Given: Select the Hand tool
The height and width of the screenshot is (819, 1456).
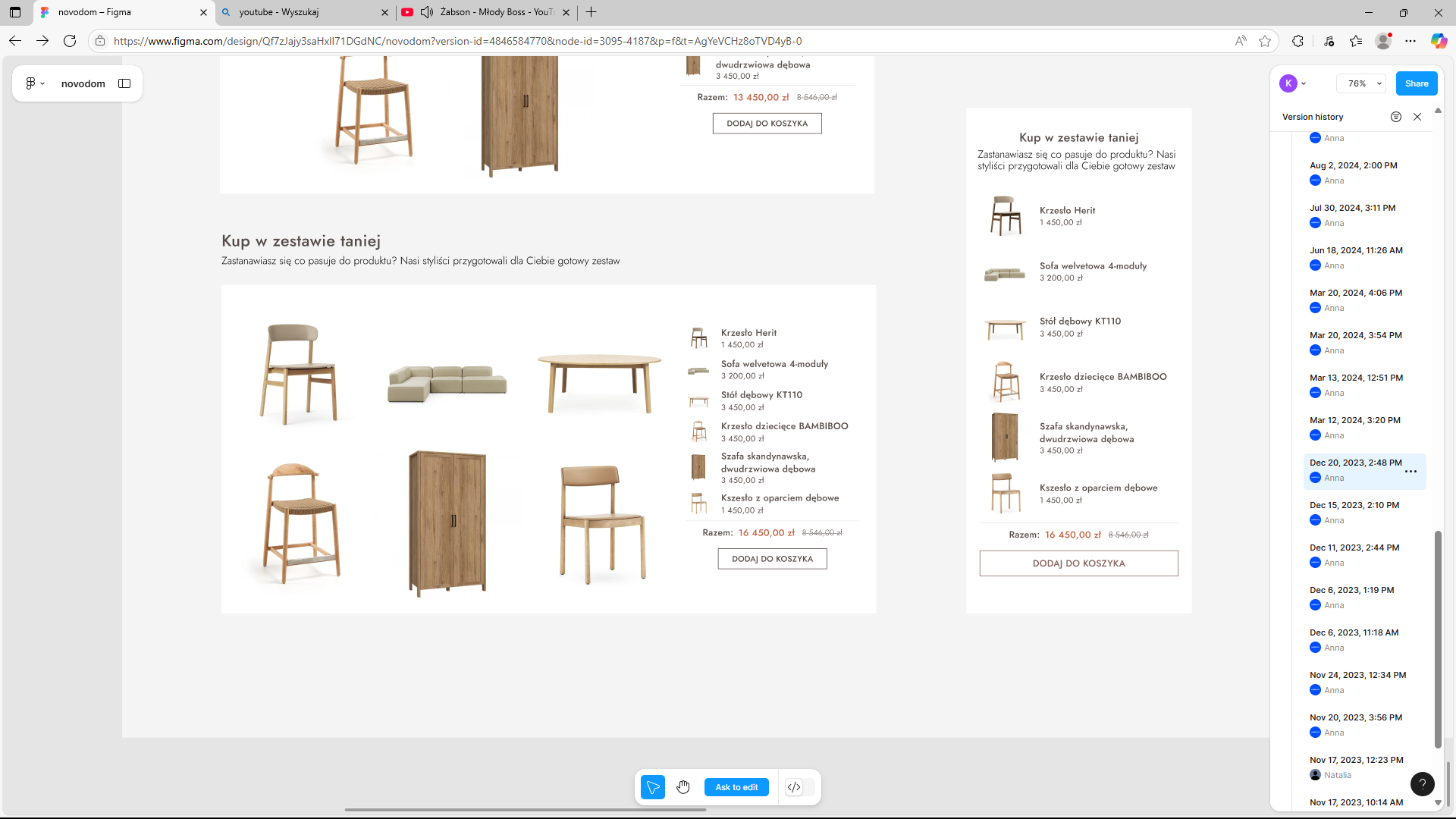Looking at the screenshot, I should pos(683,787).
